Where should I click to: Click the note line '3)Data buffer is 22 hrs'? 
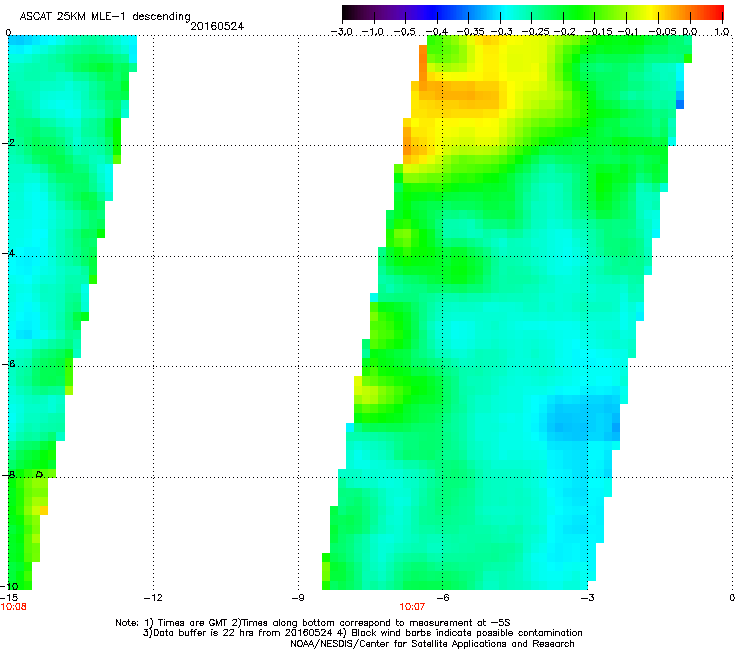coord(362,633)
